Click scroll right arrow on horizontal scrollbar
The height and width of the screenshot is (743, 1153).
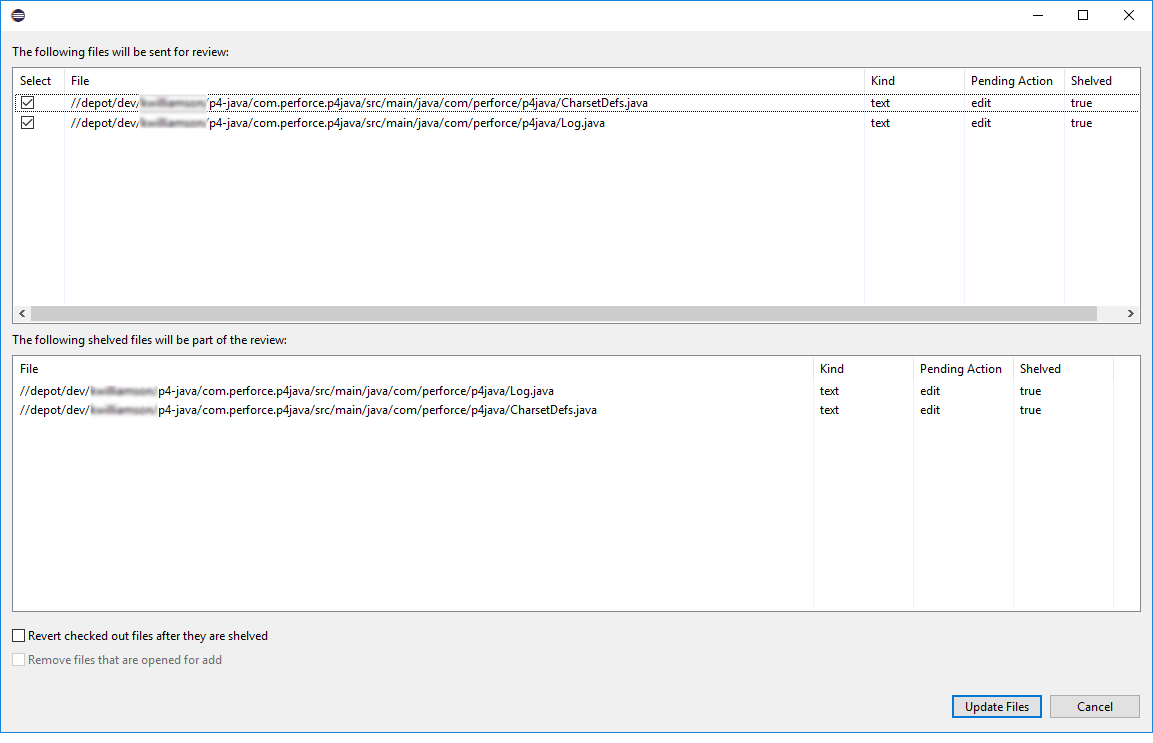click(1131, 314)
